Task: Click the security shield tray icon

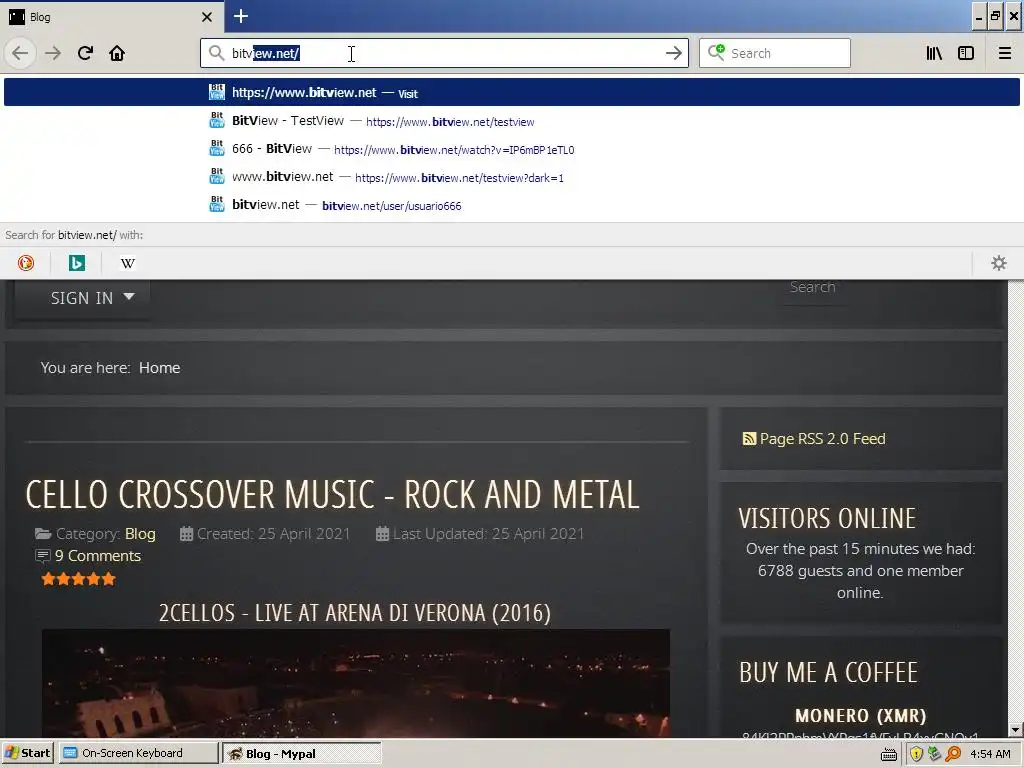Action: (x=916, y=754)
